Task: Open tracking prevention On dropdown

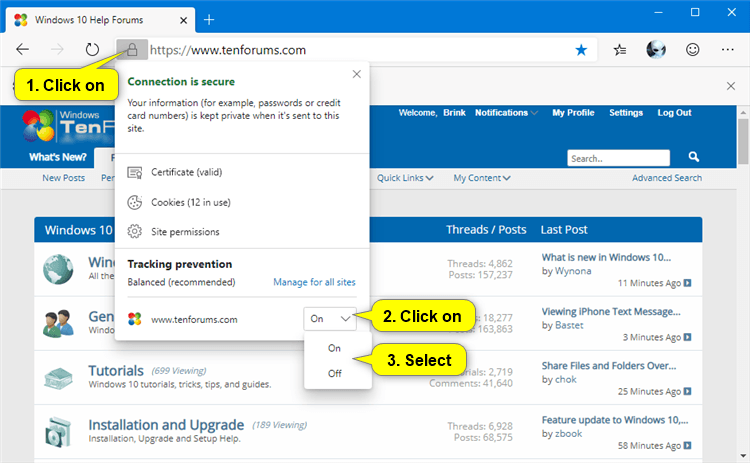Action: 330,319
